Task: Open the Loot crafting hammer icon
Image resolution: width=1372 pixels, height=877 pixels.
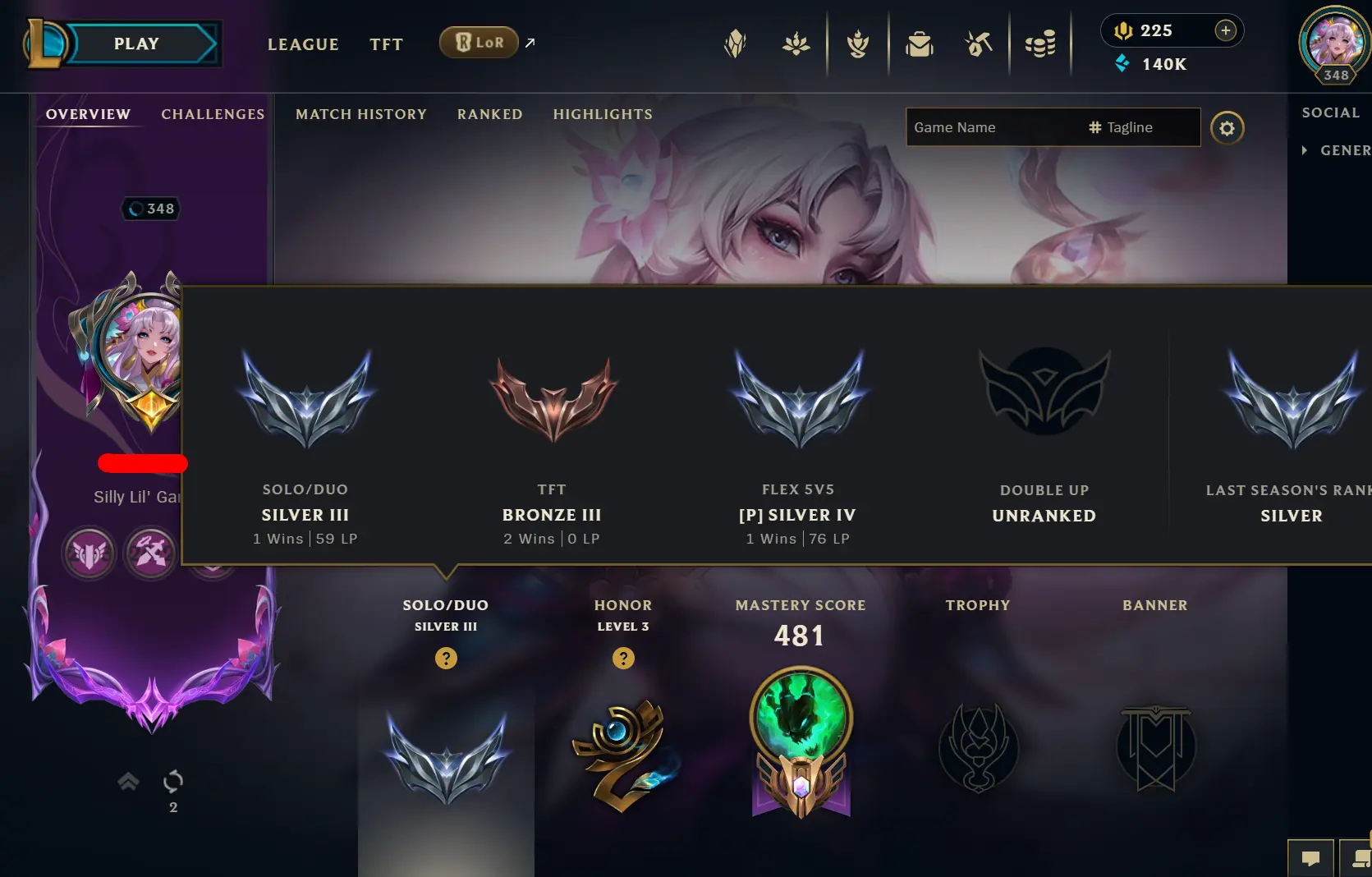Action: pyautogui.click(x=978, y=44)
